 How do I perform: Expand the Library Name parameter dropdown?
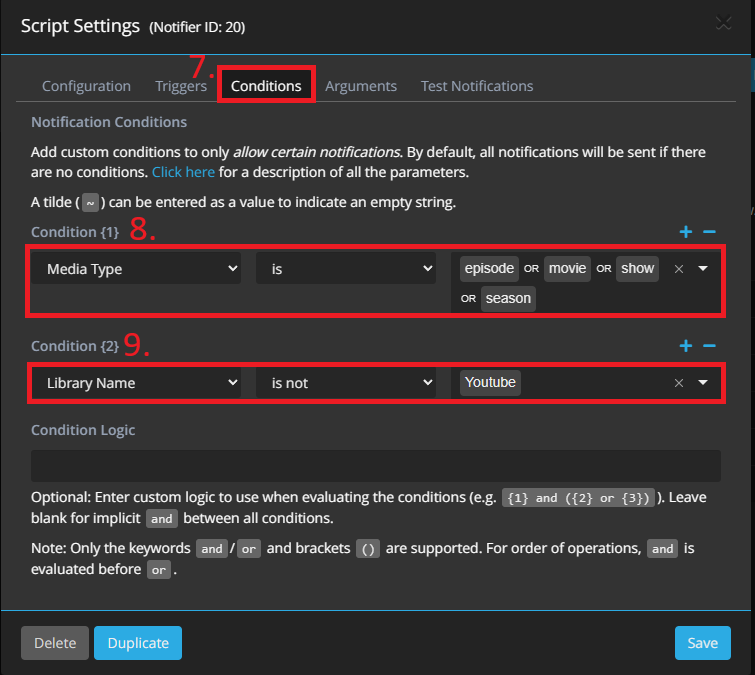point(136,383)
